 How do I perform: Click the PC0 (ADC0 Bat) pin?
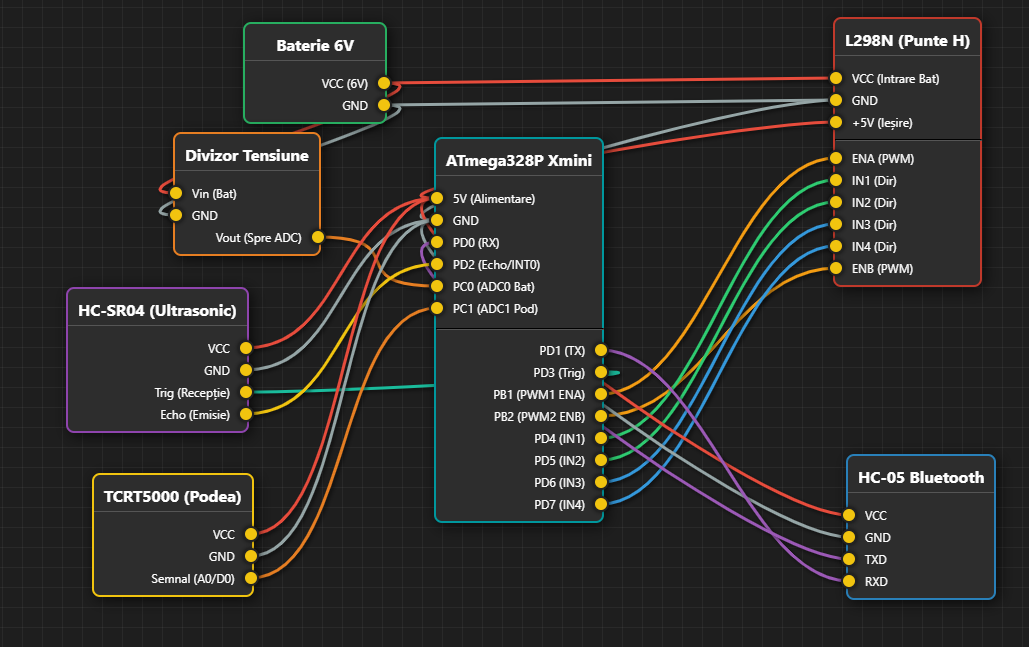coord(436,286)
